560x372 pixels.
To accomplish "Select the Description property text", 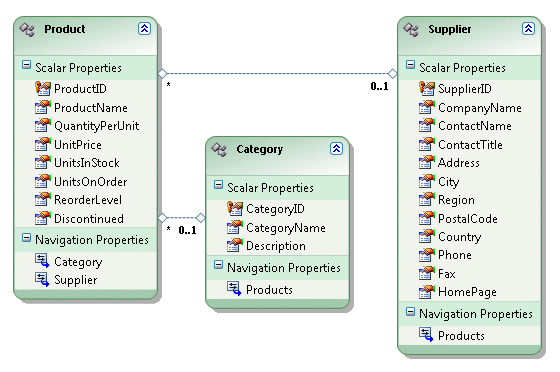I will click(x=276, y=246).
